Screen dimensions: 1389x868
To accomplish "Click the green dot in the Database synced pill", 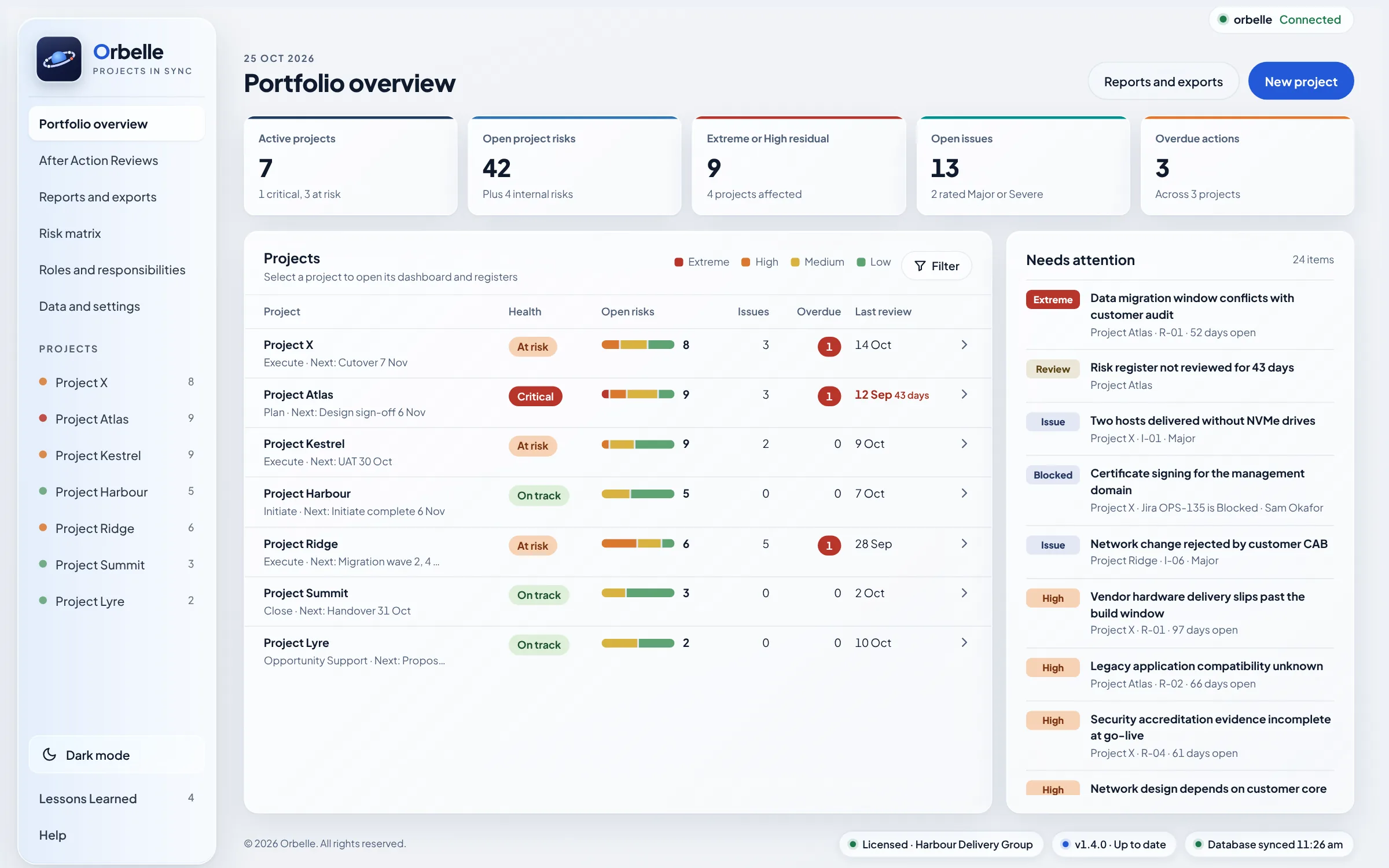I will tap(1198, 844).
